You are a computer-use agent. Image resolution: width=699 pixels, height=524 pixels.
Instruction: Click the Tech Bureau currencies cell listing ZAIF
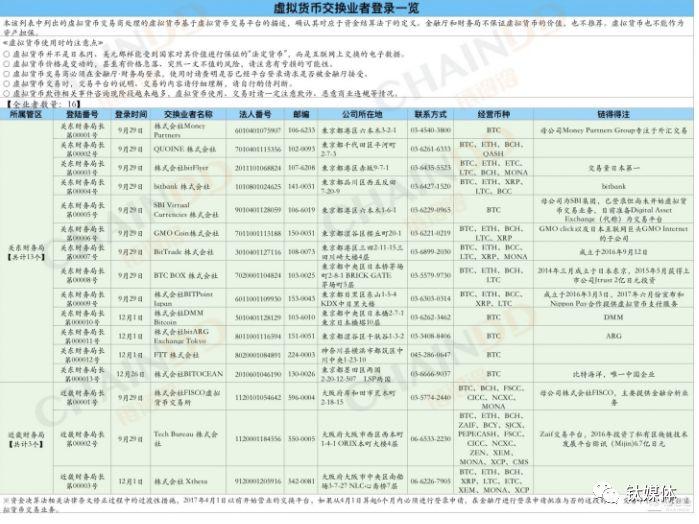point(493,439)
